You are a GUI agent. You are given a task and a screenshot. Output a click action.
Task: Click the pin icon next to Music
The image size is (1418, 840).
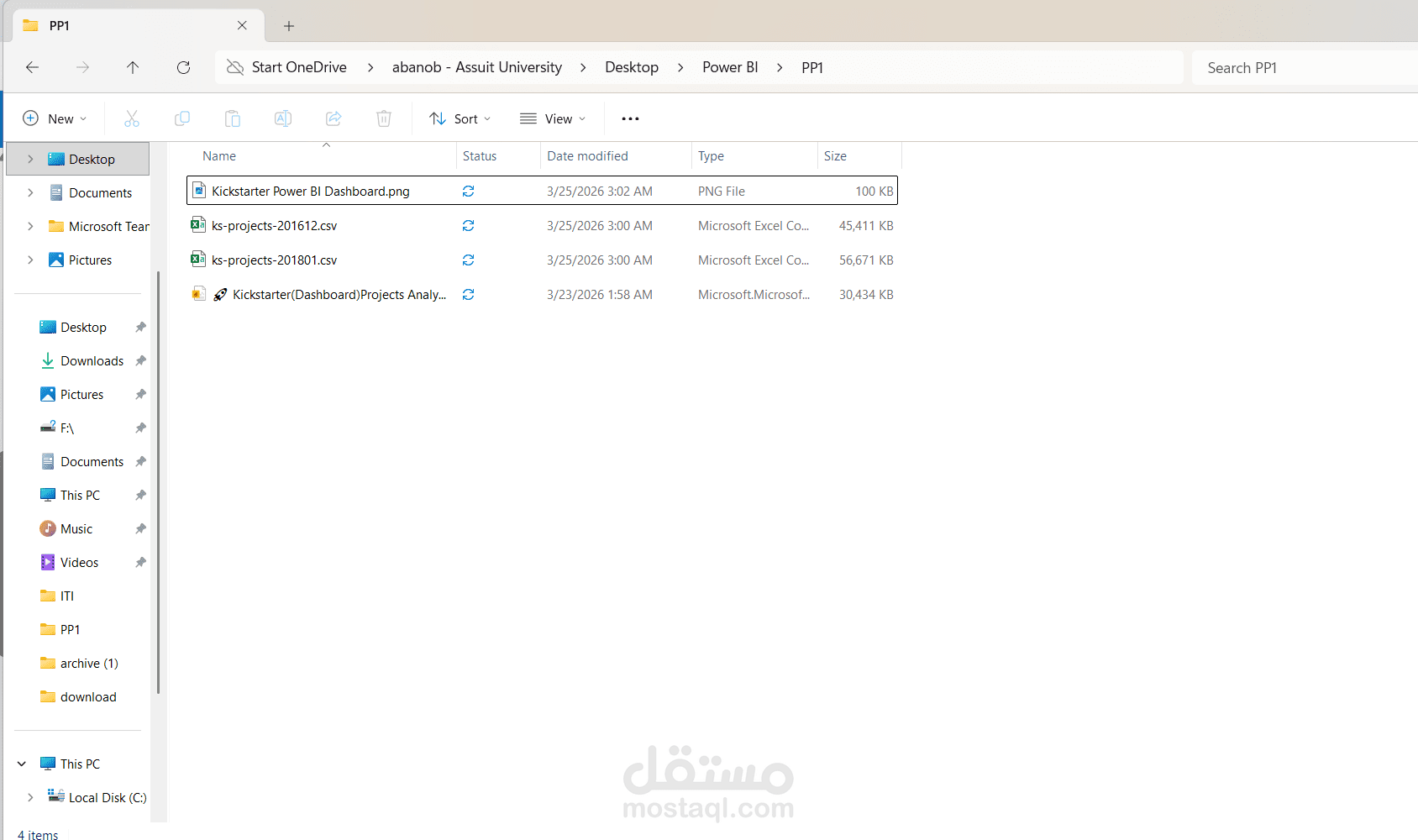point(141,529)
